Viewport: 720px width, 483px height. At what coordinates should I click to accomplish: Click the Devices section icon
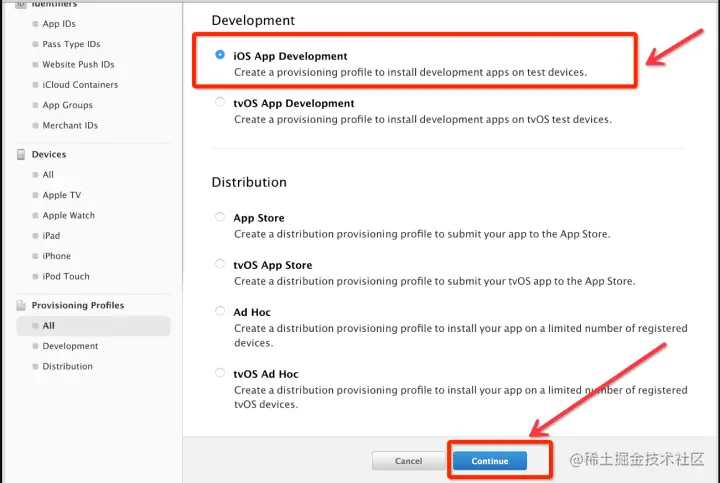[21, 154]
